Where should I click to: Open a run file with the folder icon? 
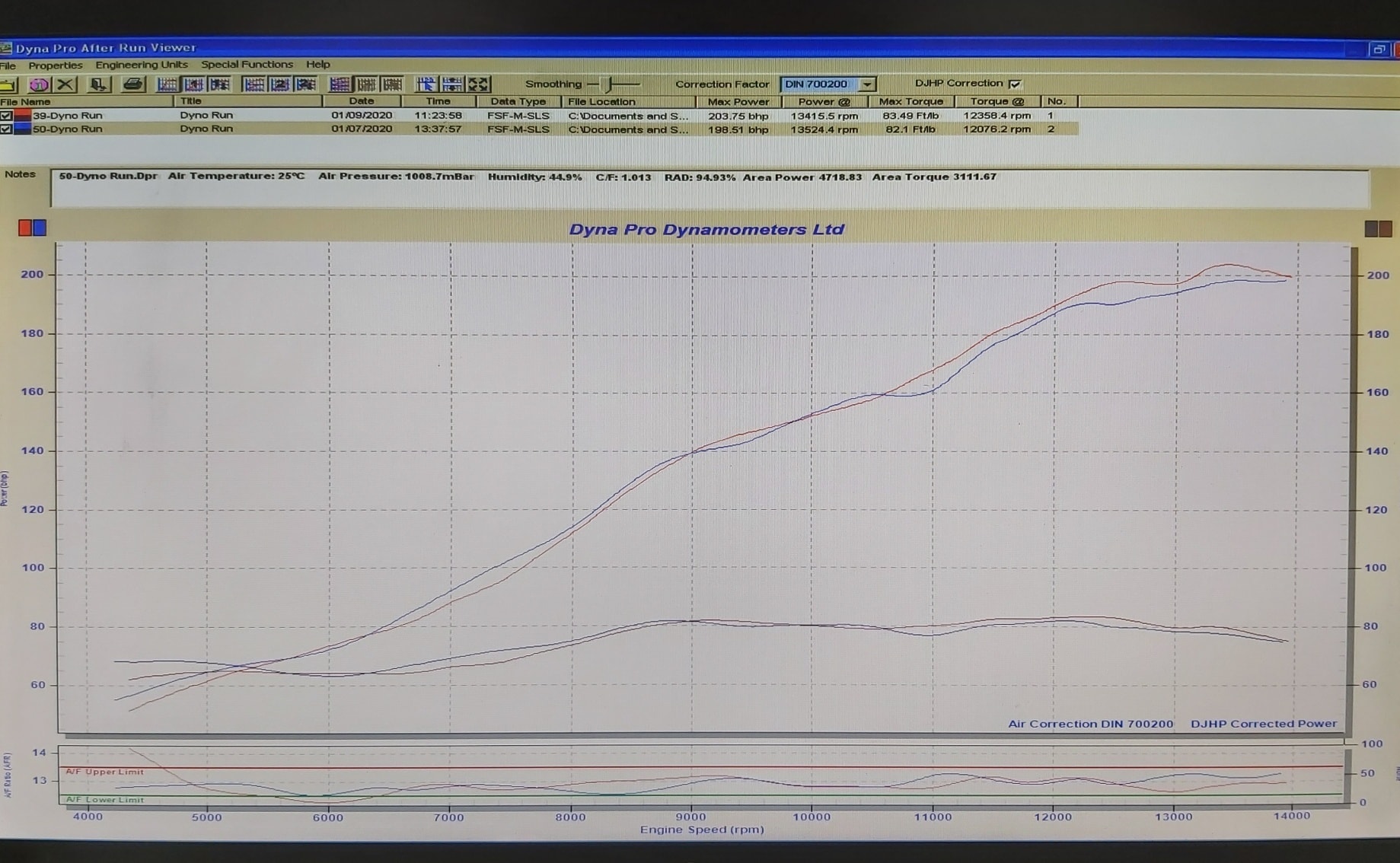tap(8, 84)
